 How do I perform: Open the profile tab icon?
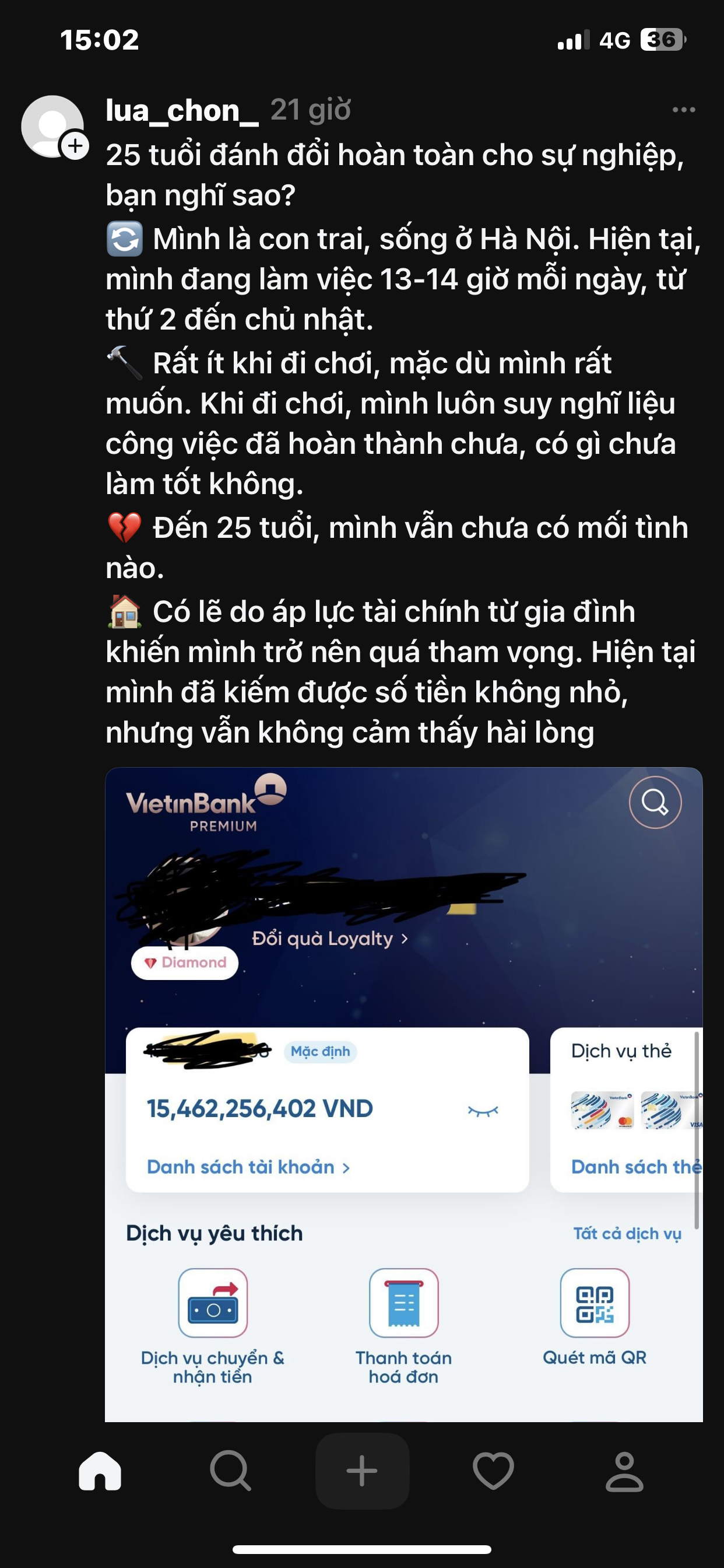tap(624, 1471)
